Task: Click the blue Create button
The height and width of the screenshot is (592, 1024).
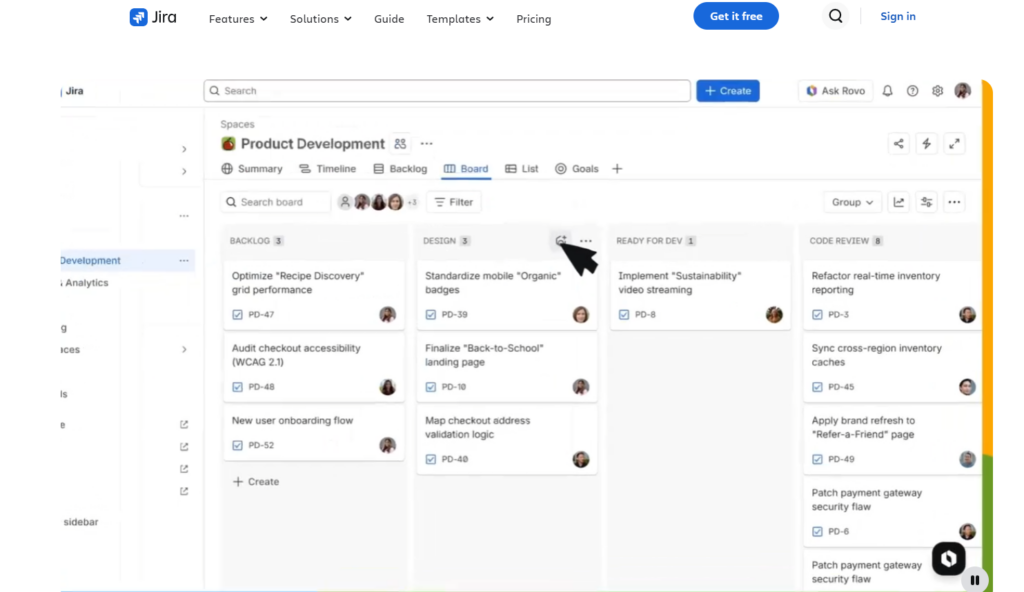Action: (728, 91)
